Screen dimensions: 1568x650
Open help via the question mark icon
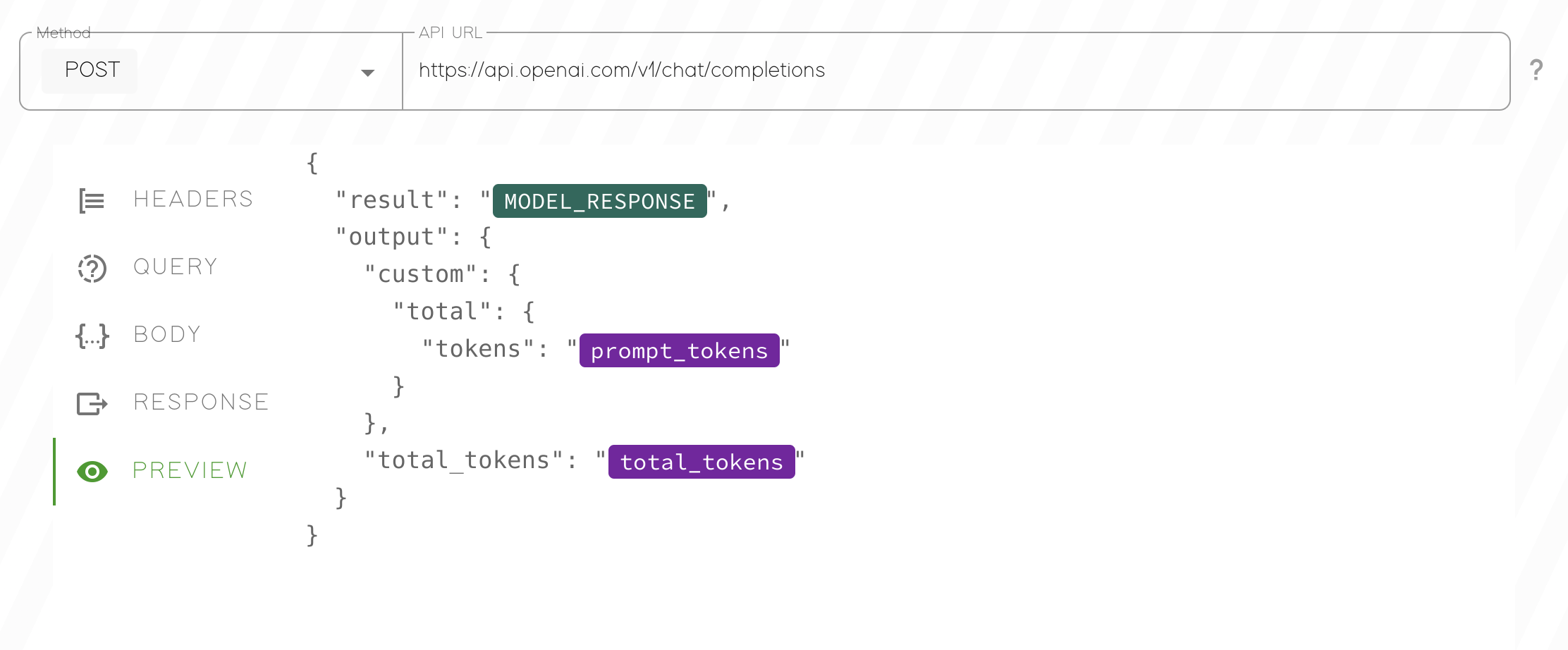pos(1536,70)
